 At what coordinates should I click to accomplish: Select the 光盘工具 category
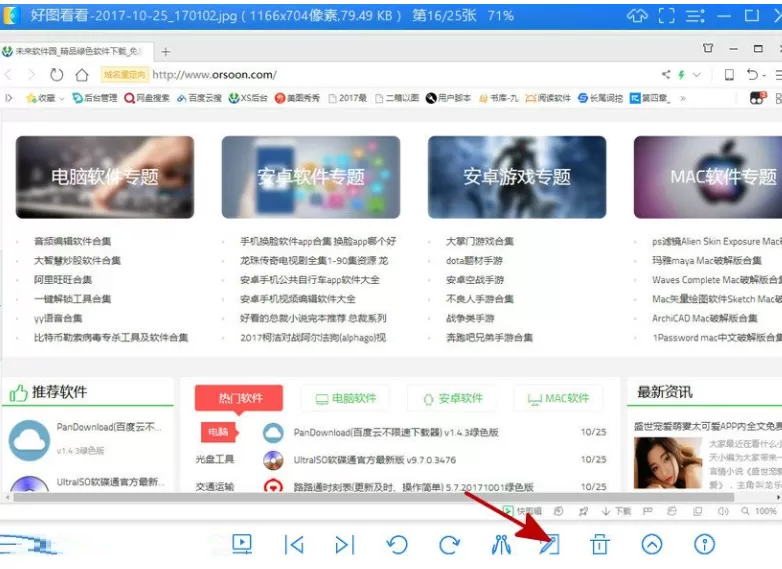pyautogui.click(x=214, y=459)
